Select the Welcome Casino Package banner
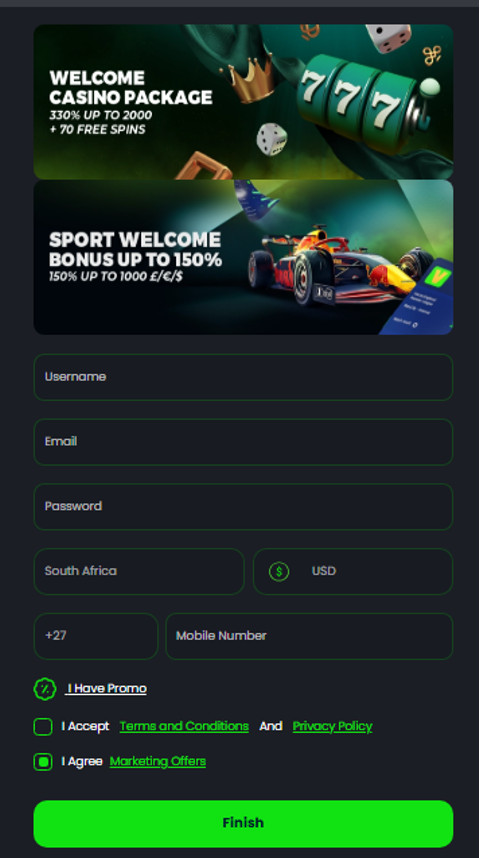The width and height of the screenshot is (480, 858). pyautogui.click(x=243, y=102)
